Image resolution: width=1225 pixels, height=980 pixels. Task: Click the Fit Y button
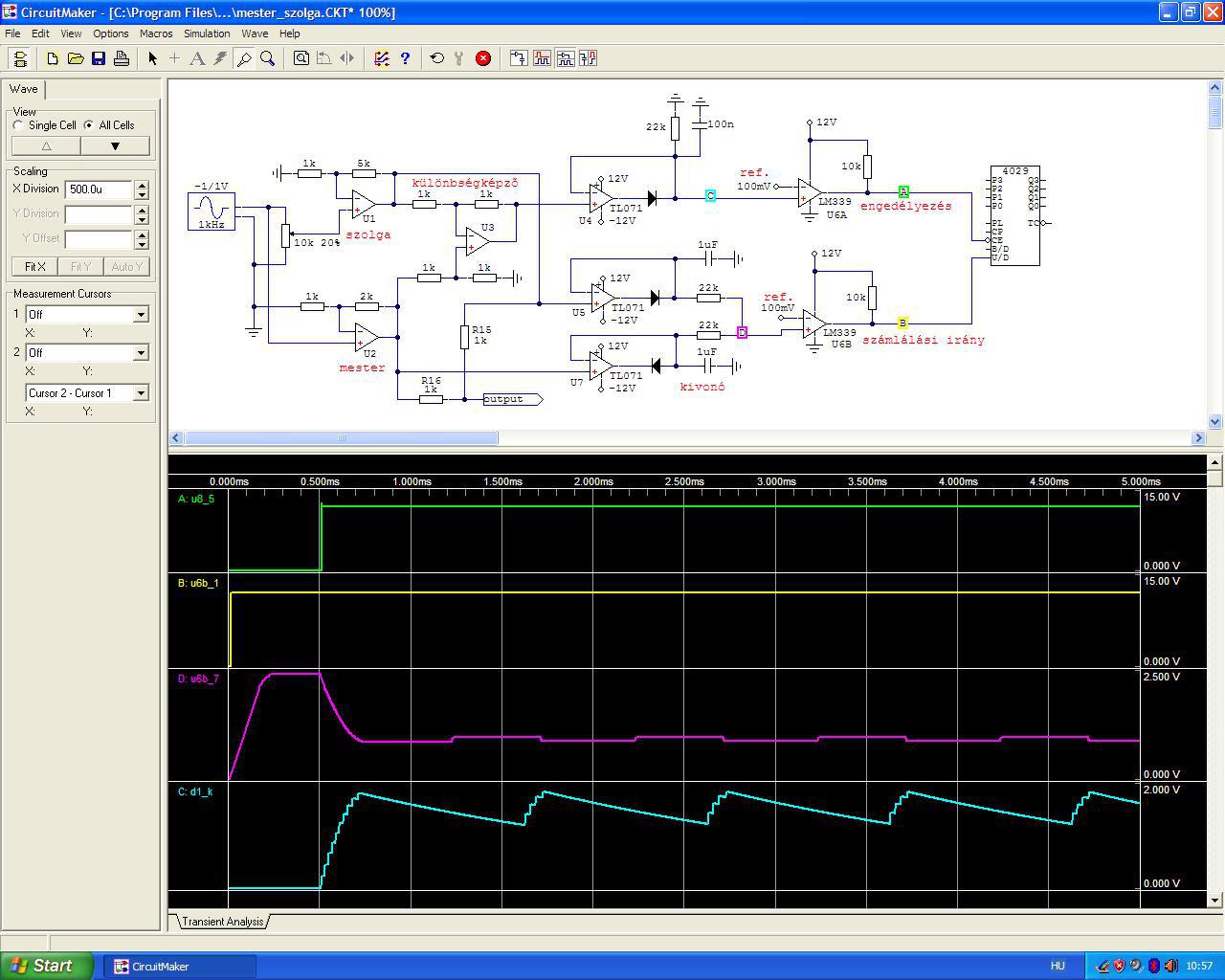click(x=80, y=267)
